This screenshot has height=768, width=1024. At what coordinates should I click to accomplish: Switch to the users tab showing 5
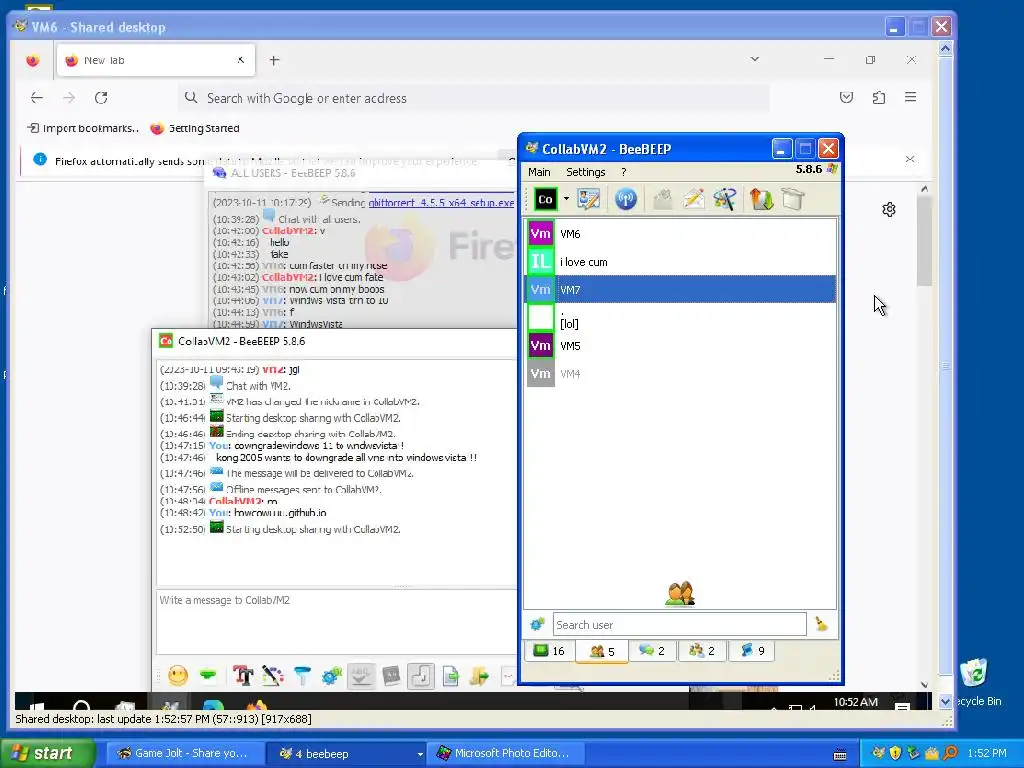[601, 650]
